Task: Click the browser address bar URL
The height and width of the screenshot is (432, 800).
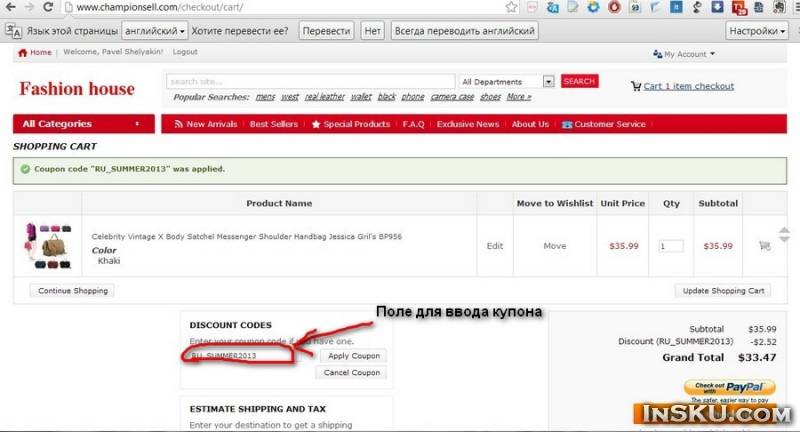Action: pyautogui.click(x=160, y=7)
